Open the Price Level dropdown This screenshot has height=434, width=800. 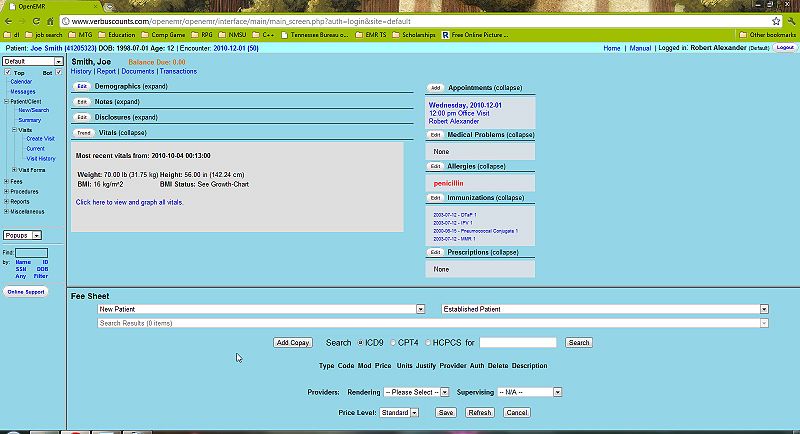click(x=399, y=412)
